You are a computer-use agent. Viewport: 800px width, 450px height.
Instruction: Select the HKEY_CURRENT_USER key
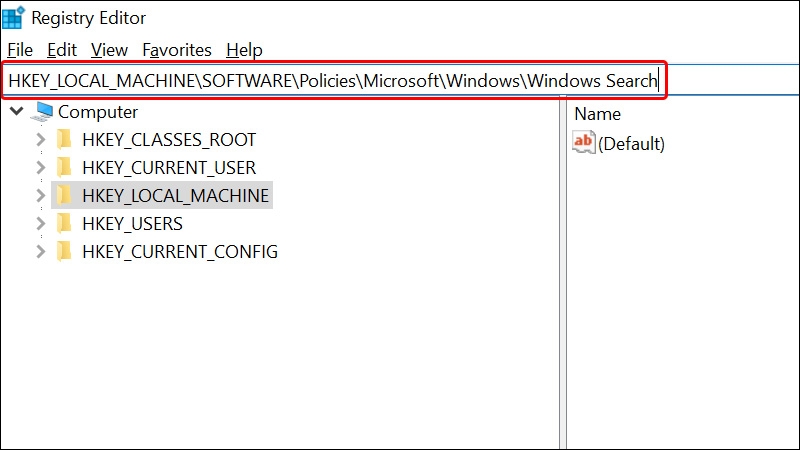coord(169,167)
